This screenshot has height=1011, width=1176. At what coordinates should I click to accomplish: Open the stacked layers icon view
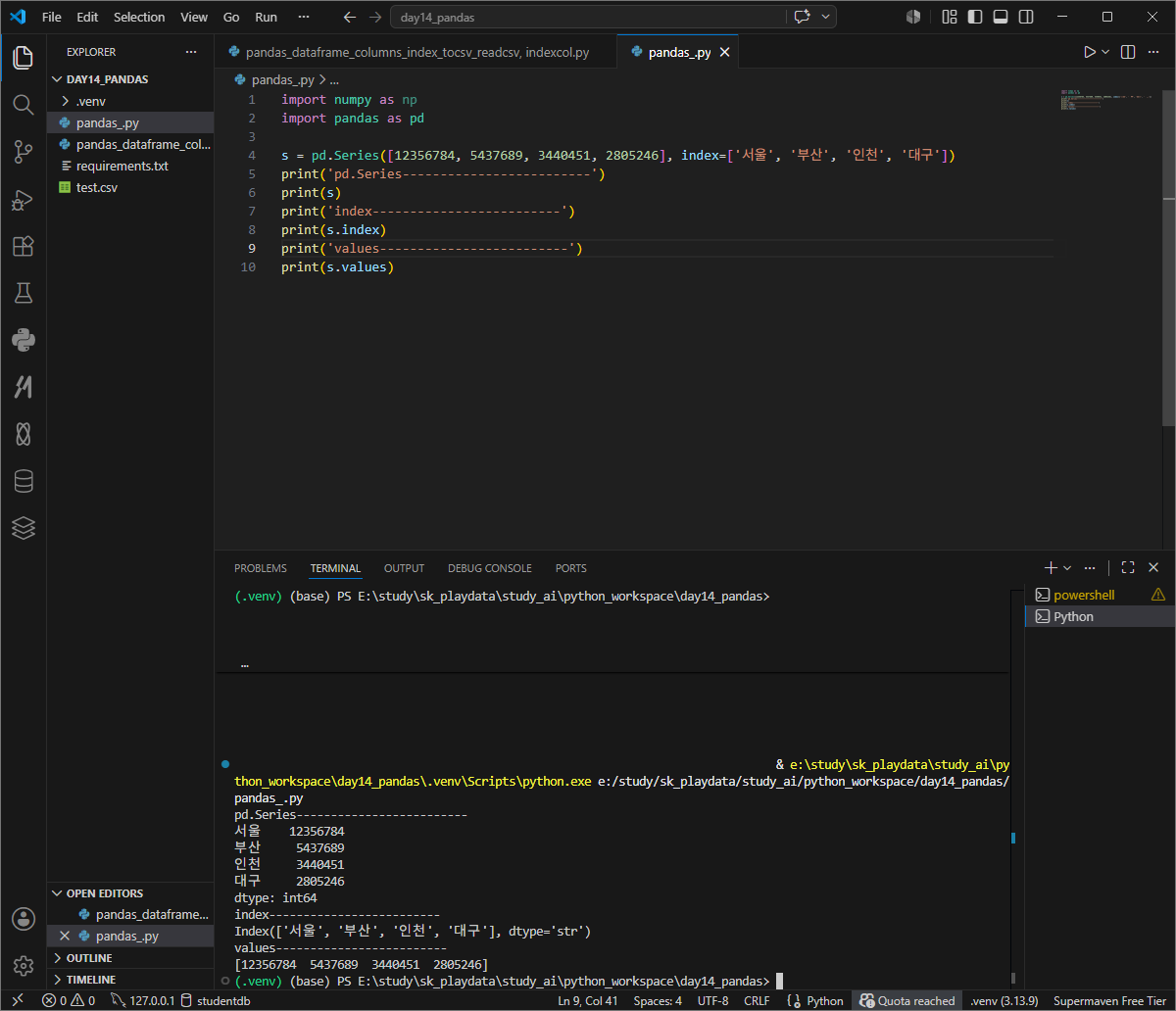24,528
